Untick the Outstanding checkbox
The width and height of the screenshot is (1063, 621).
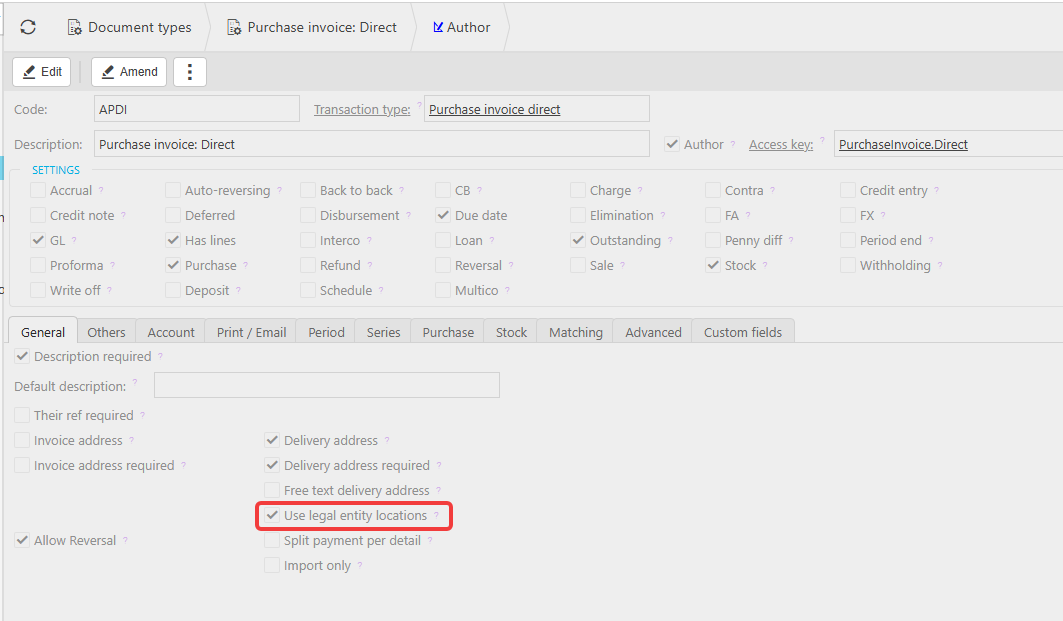(x=578, y=241)
